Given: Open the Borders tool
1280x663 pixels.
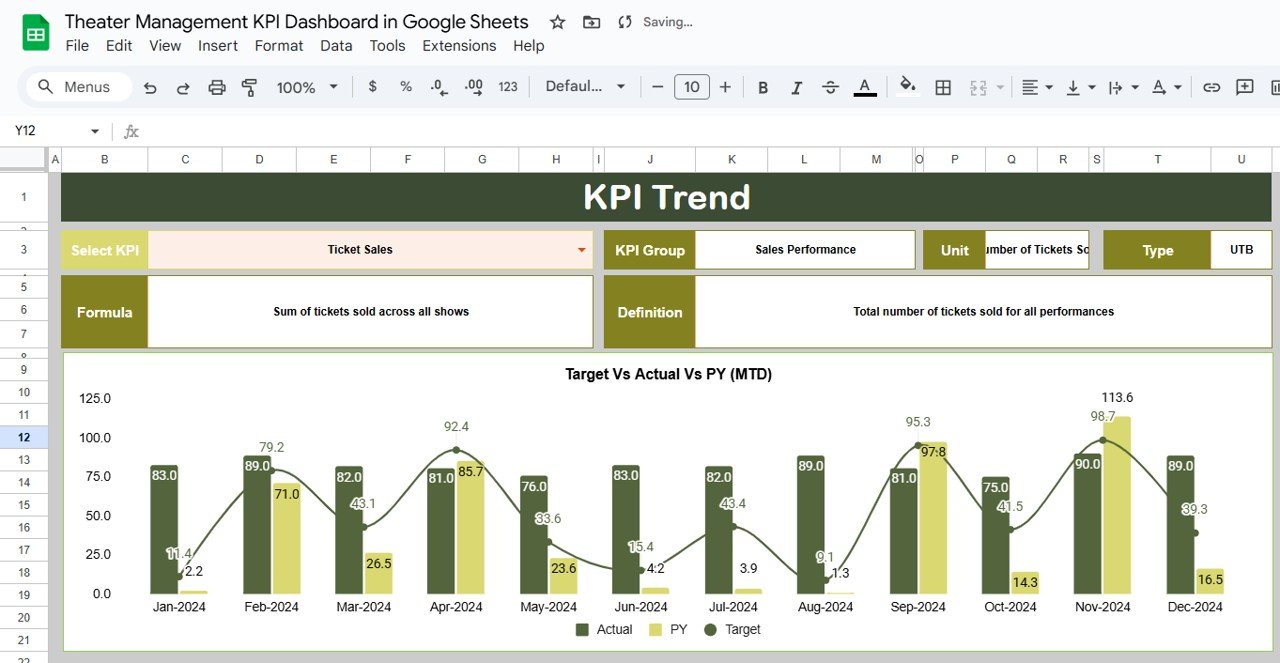Looking at the screenshot, I should pos(942,88).
